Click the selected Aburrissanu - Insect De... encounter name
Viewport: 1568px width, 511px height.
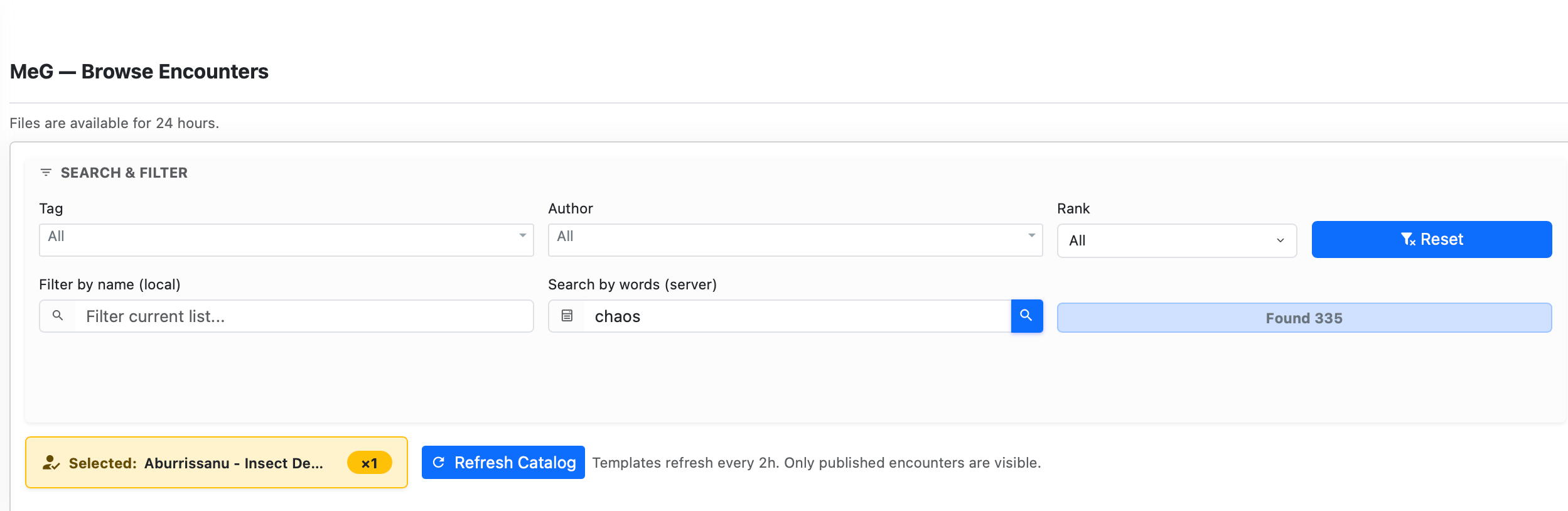[234, 463]
